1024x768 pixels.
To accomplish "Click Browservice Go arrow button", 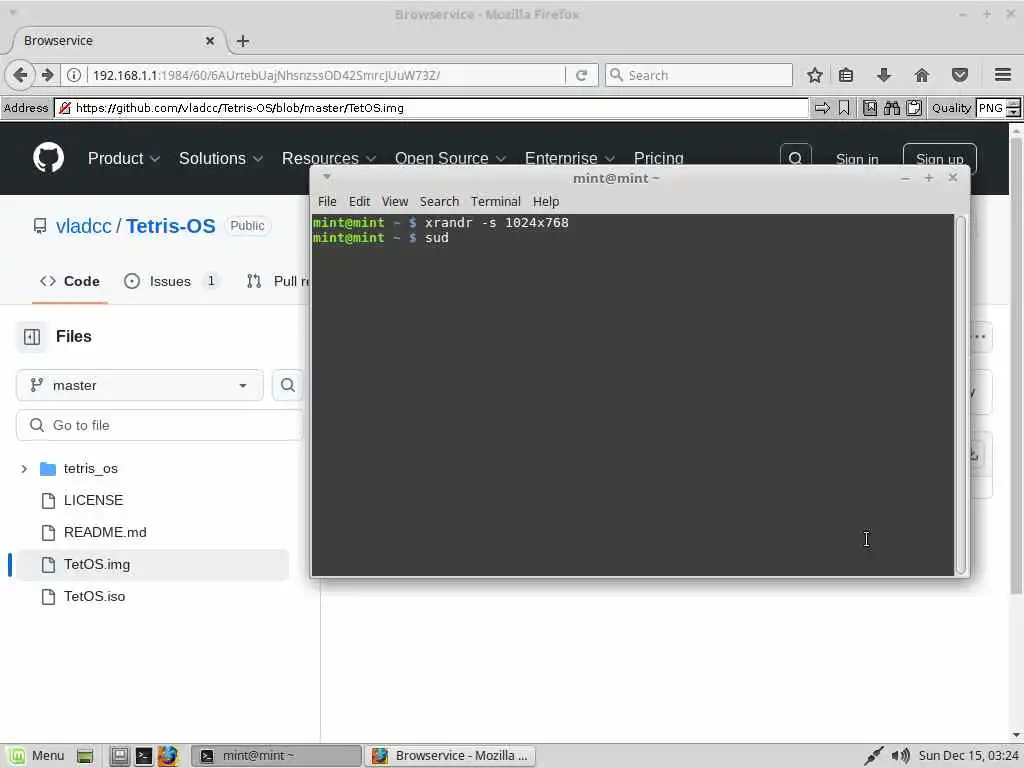I will (x=822, y=108).
